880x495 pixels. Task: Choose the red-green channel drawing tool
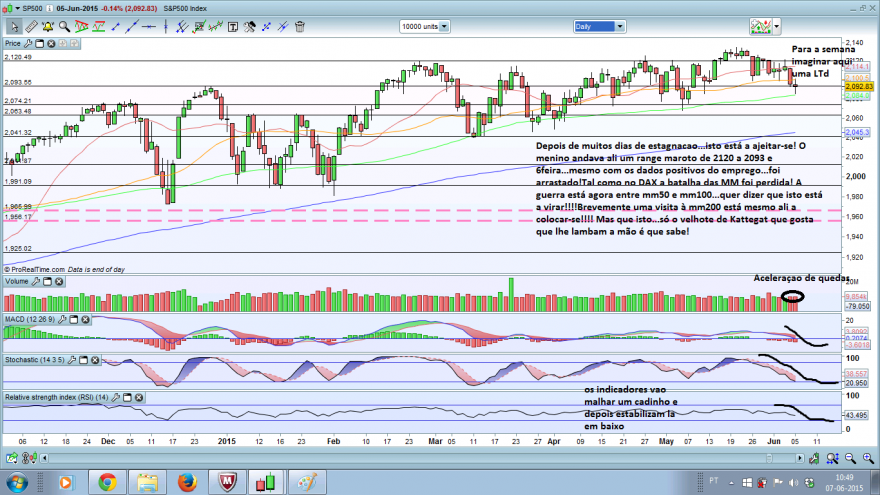coord(99,26)
